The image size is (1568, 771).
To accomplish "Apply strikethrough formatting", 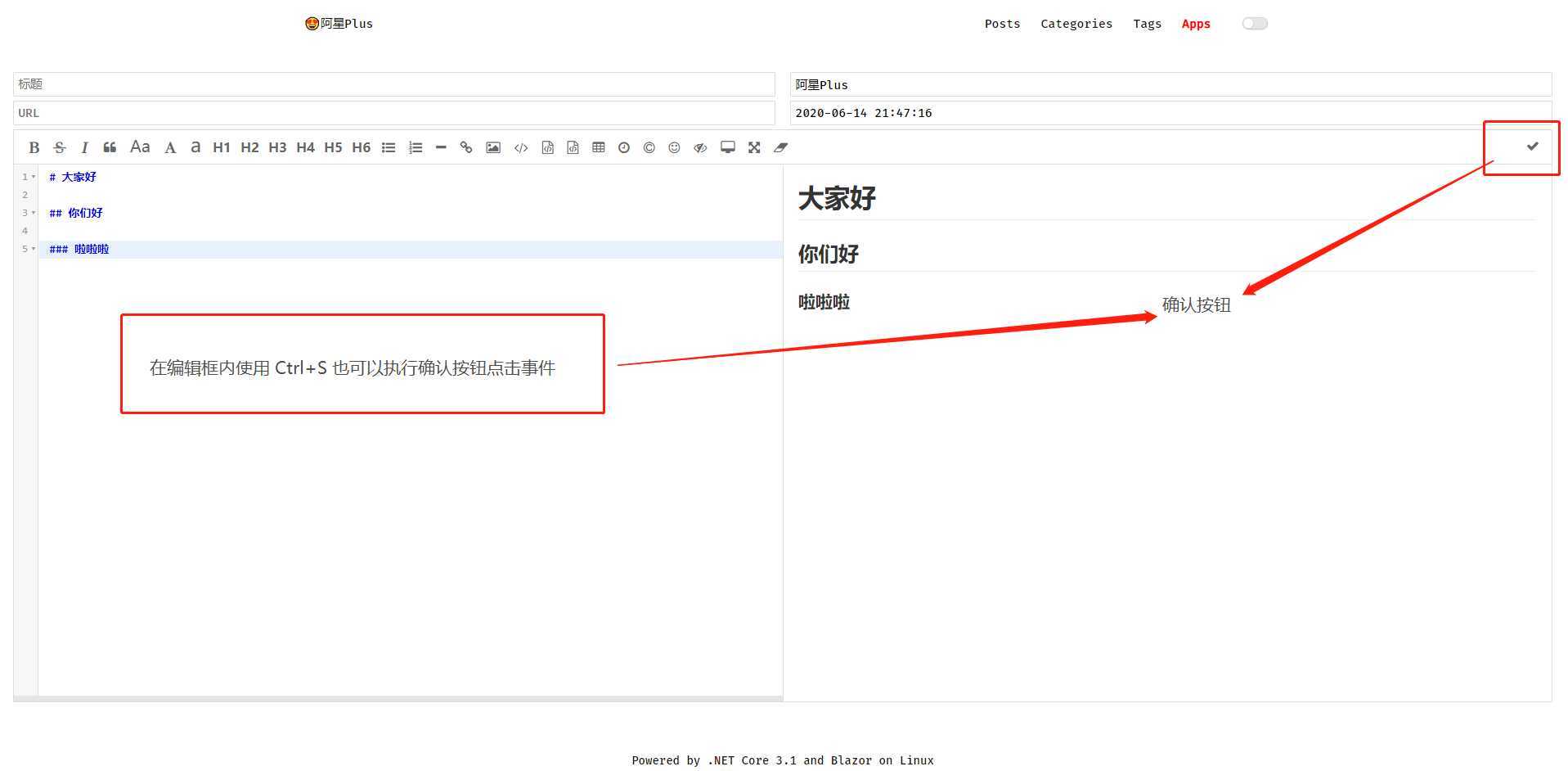I will point(59,148).
